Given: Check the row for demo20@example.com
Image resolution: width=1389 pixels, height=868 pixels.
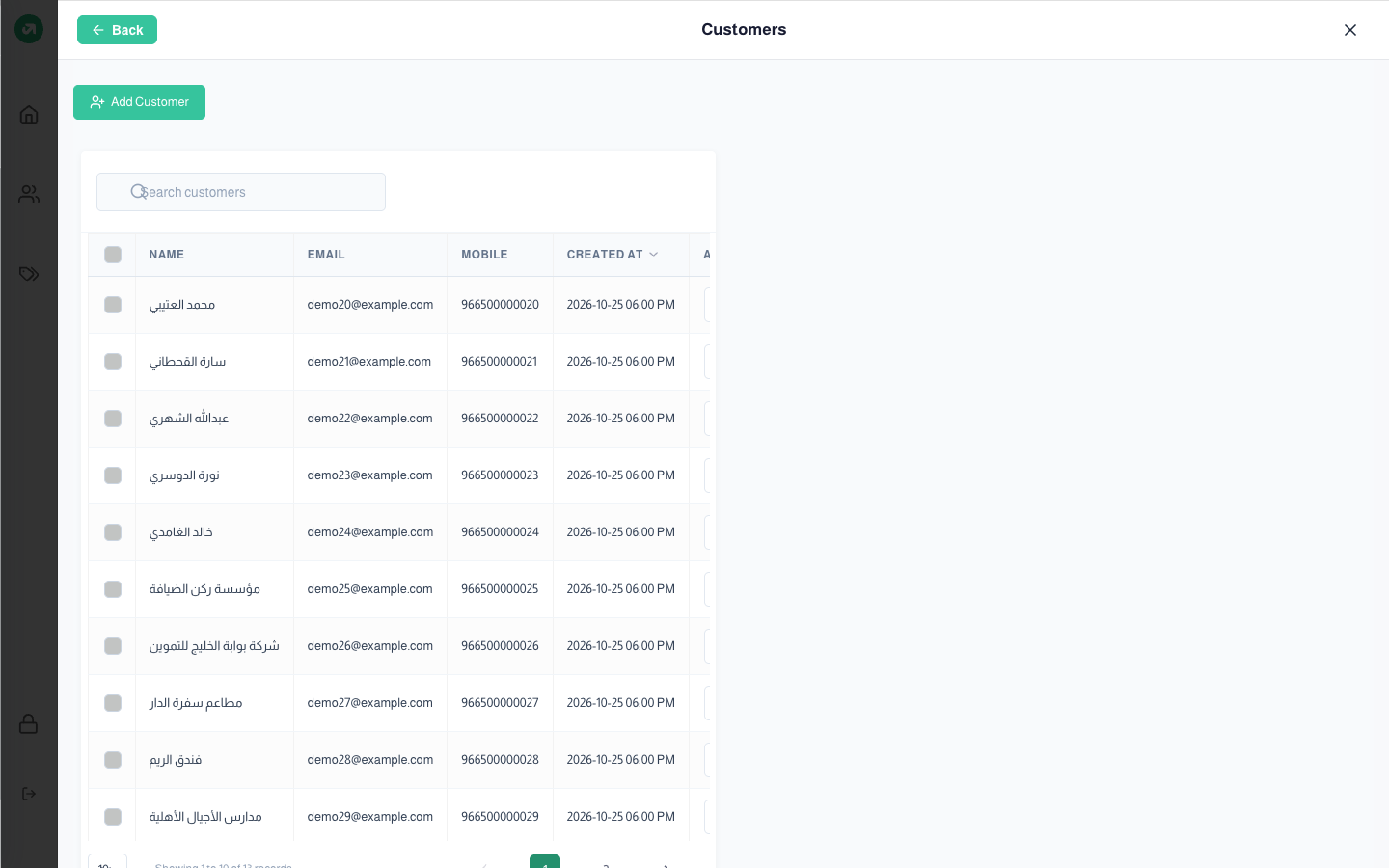Looking at the screenshot, I should click(x=113, y=305).
